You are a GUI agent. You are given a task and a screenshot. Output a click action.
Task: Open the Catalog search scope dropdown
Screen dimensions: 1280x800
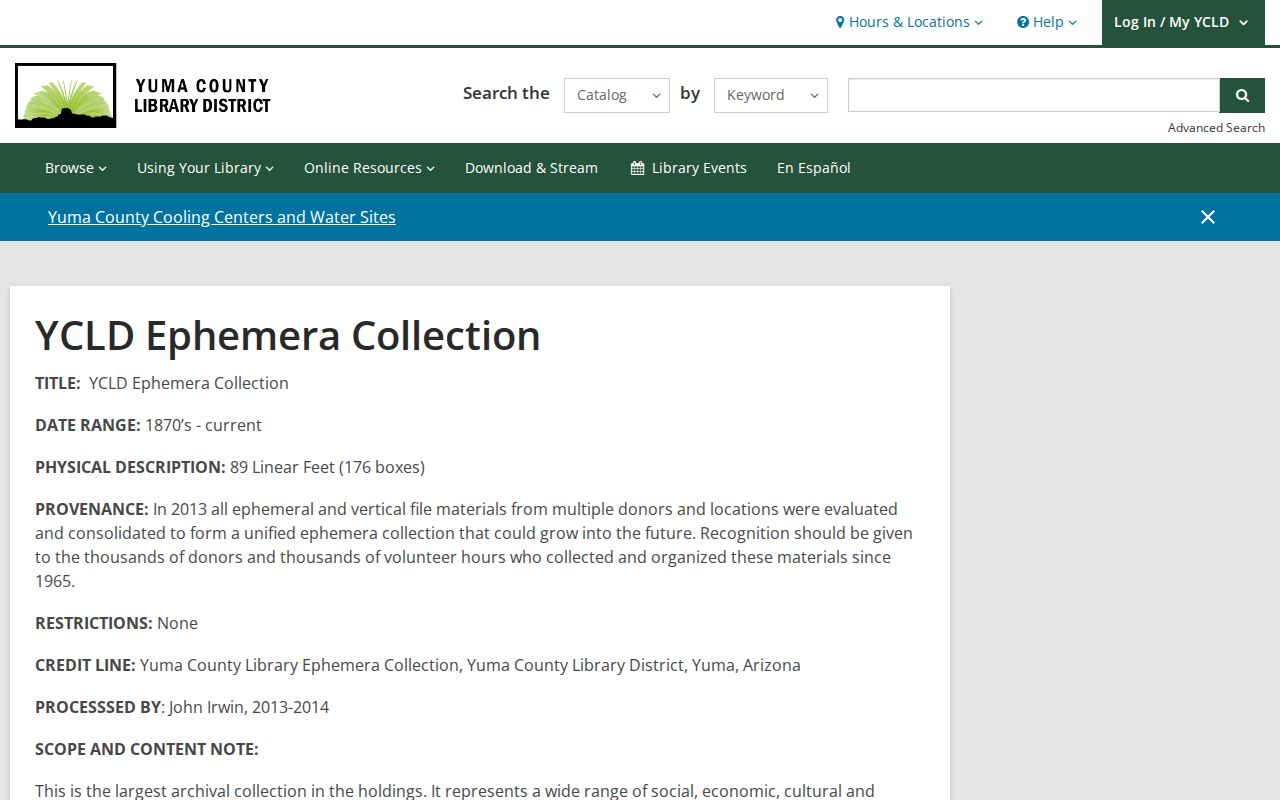(x=617, y=95)
